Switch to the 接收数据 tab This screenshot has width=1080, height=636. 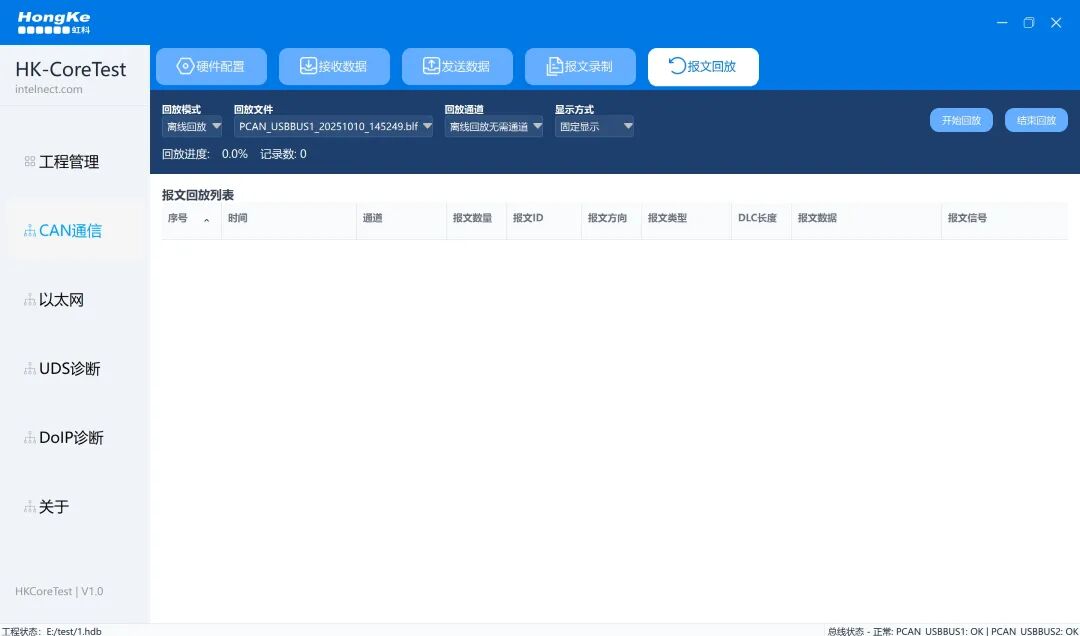click(x=334, y=67)
